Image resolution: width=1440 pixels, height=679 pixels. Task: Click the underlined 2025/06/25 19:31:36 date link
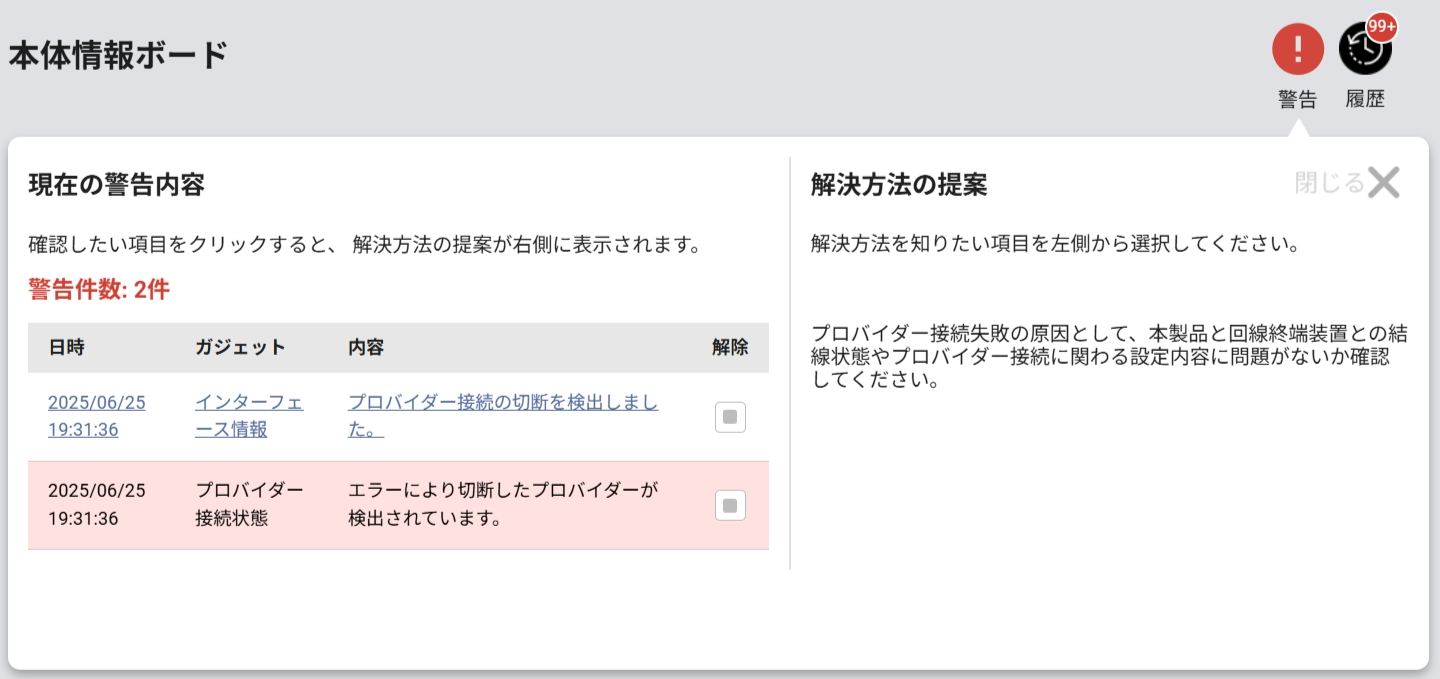pyautogui.click(x=97, y=416)
